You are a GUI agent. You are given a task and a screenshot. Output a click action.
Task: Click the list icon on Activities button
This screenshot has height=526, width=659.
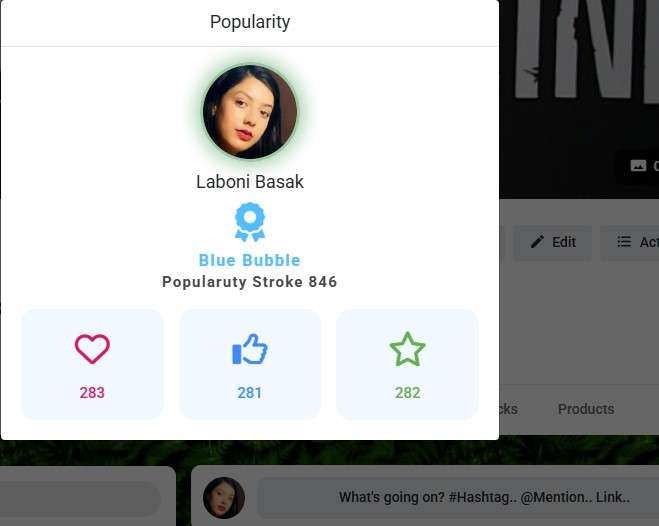[x=624, y=242]
